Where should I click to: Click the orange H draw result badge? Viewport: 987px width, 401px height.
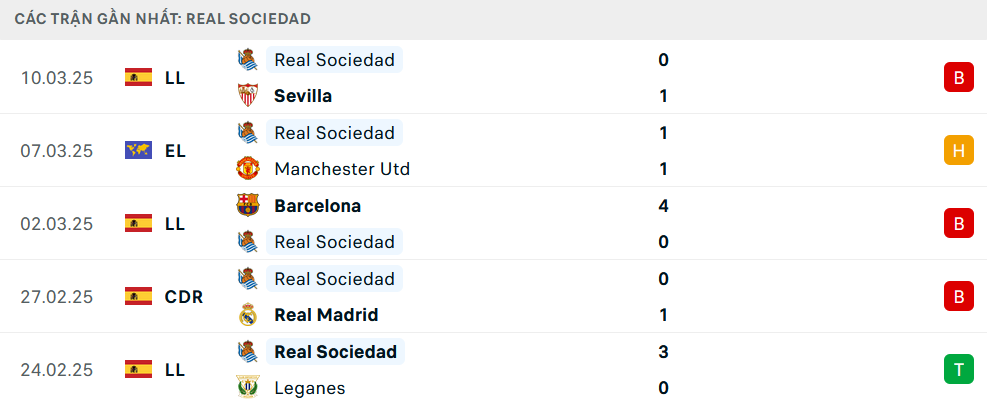tap(958, 151)
